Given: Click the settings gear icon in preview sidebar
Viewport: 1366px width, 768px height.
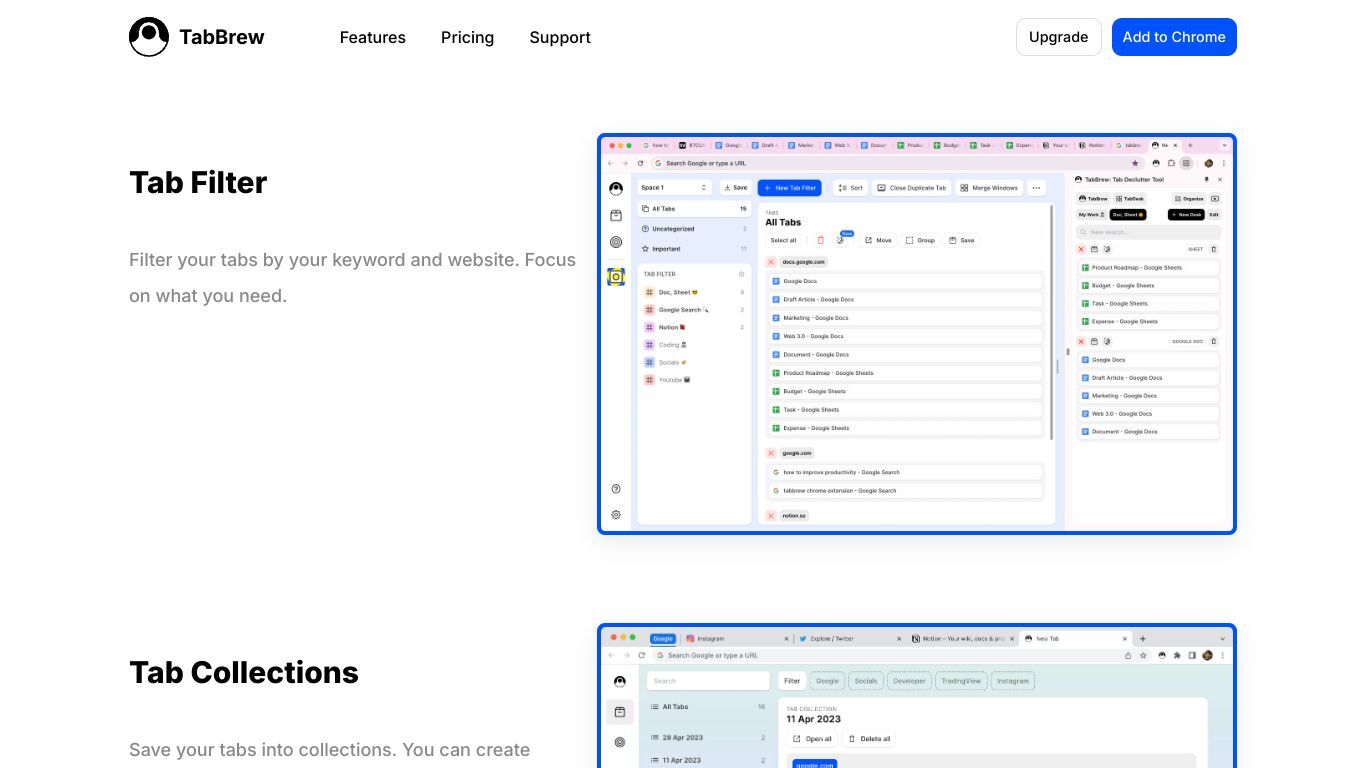Looking at the screenshot, I should click(616, 515).
